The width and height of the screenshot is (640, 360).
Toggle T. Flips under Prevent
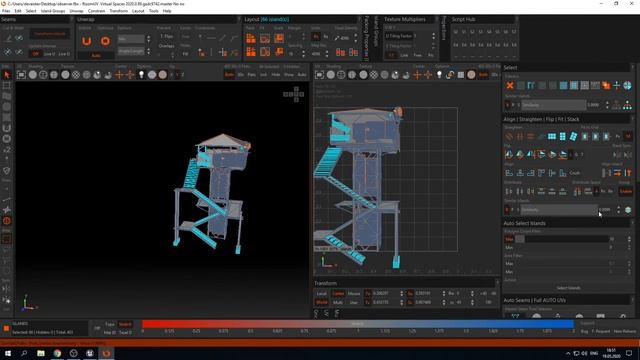click(167, 36)
